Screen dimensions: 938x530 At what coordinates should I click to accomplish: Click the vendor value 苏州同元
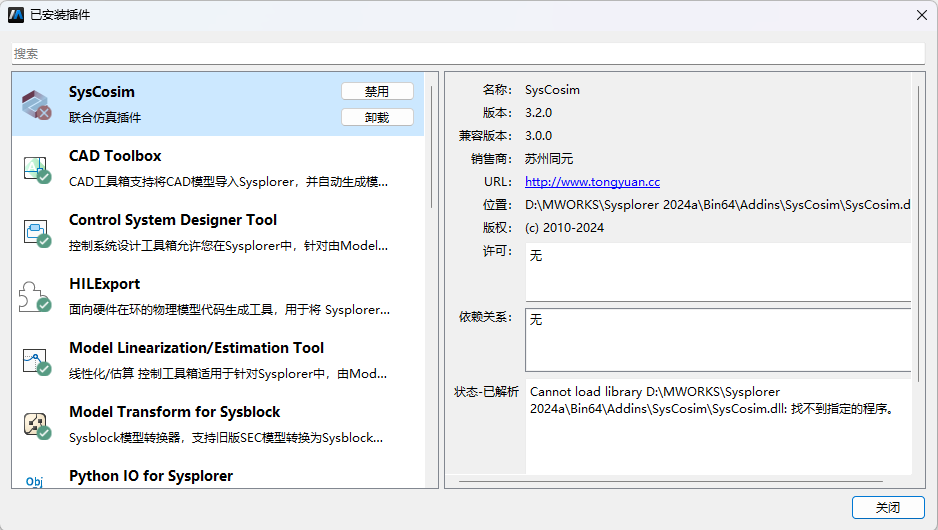[549, 159]
